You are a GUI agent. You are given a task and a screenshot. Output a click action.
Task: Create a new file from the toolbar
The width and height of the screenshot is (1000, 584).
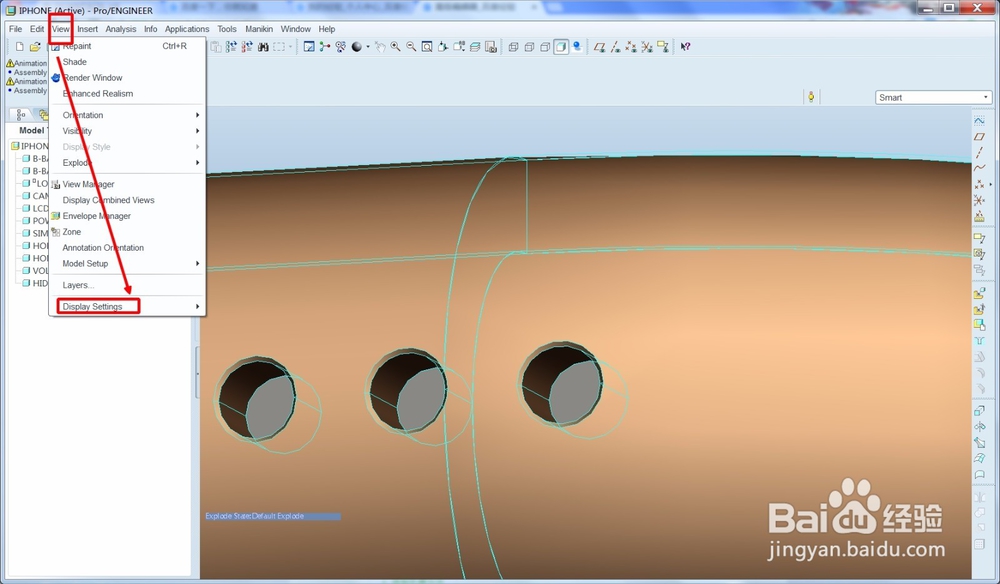click(x=20, y=47)
